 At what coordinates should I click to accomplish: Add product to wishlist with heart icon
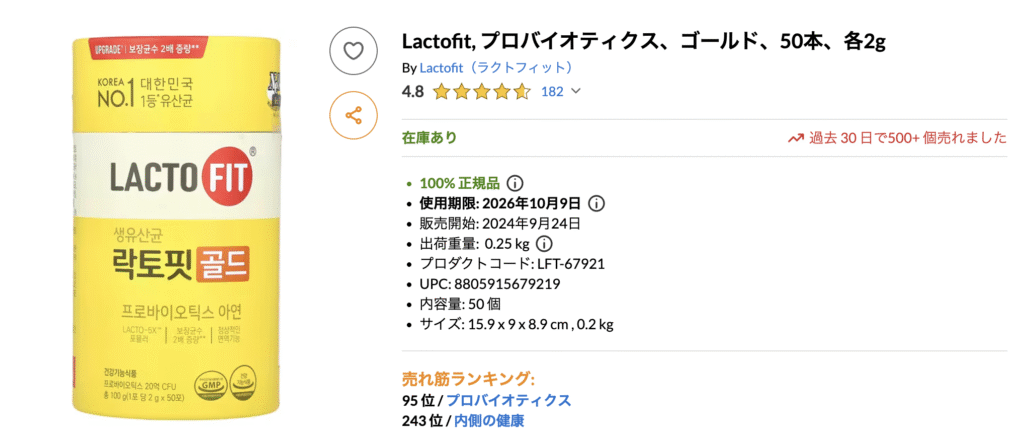click(x=353, y=49)
